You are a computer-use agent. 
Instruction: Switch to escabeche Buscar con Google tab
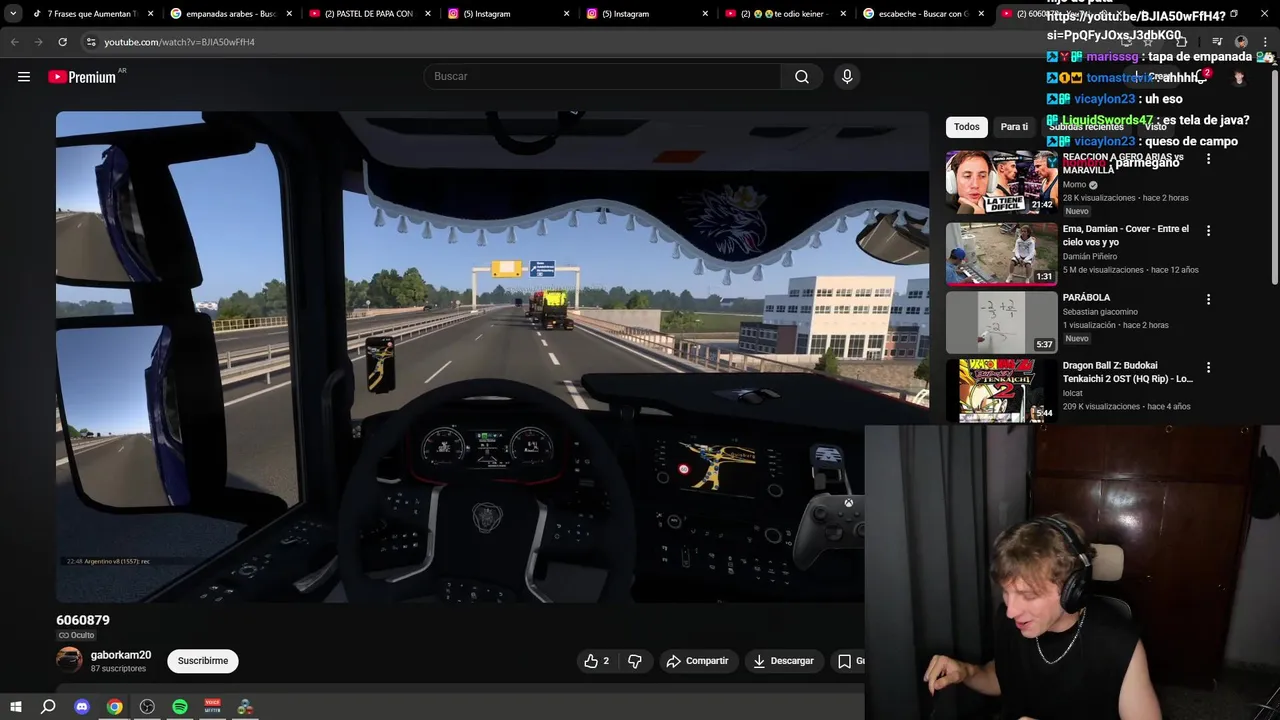[x=924, y=14]
